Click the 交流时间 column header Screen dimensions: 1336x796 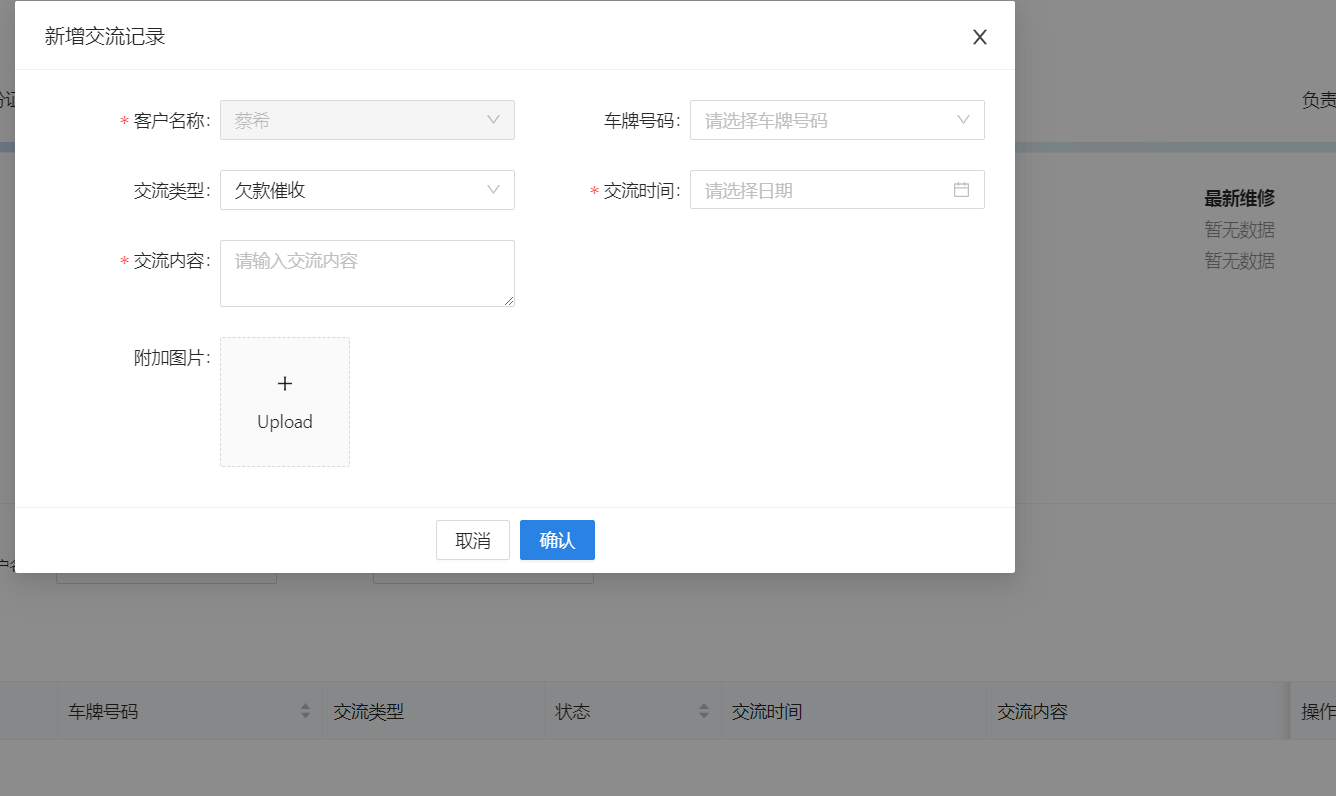pyautogui.click(x=767, y=712)
